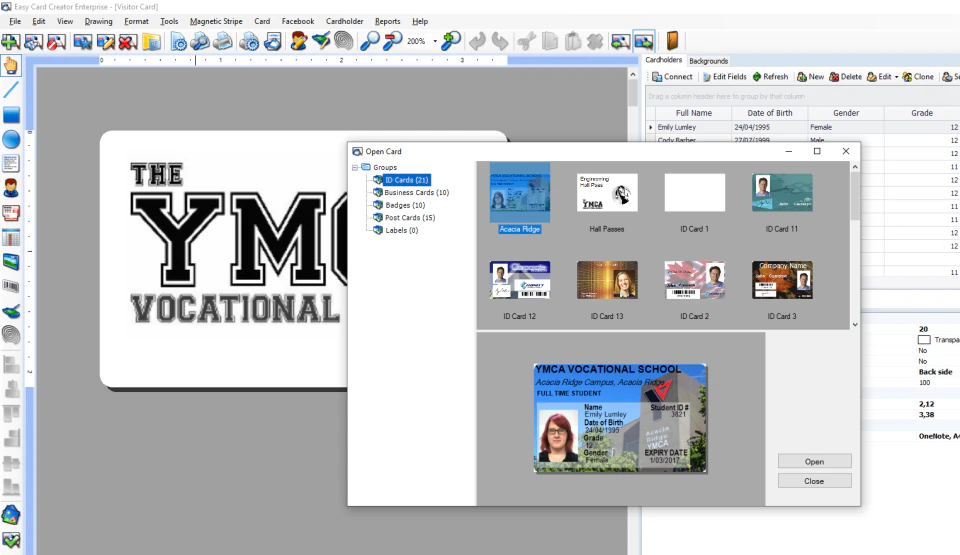Click the delete card red X icon
Image resolution: width=960 pixels, height=555 pixels.
(128, 42)
